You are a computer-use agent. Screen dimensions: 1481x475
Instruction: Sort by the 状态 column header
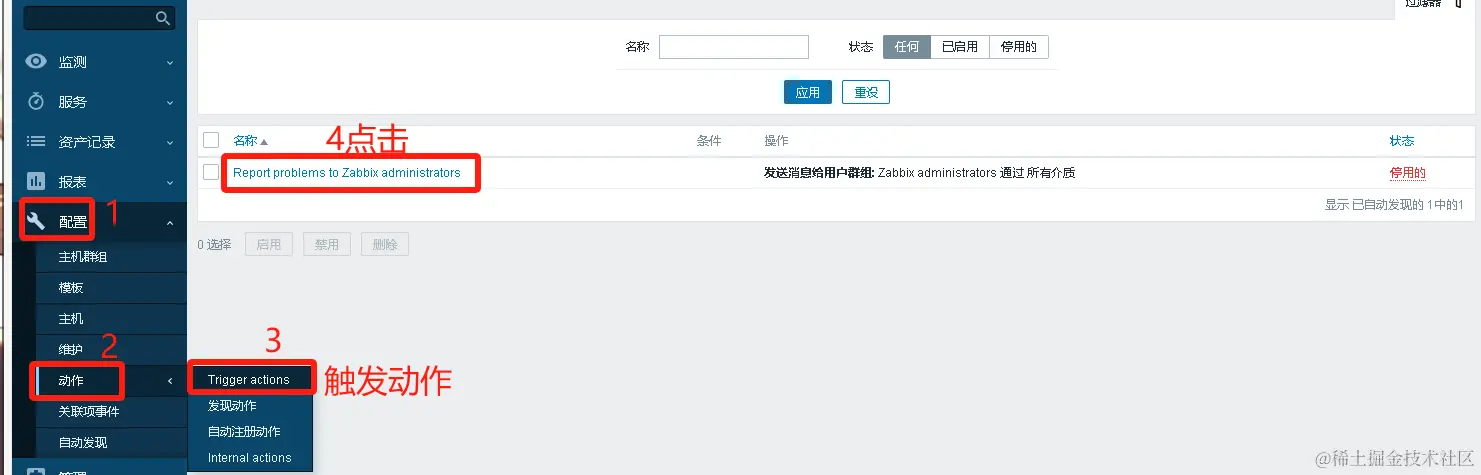[1402, 141]
